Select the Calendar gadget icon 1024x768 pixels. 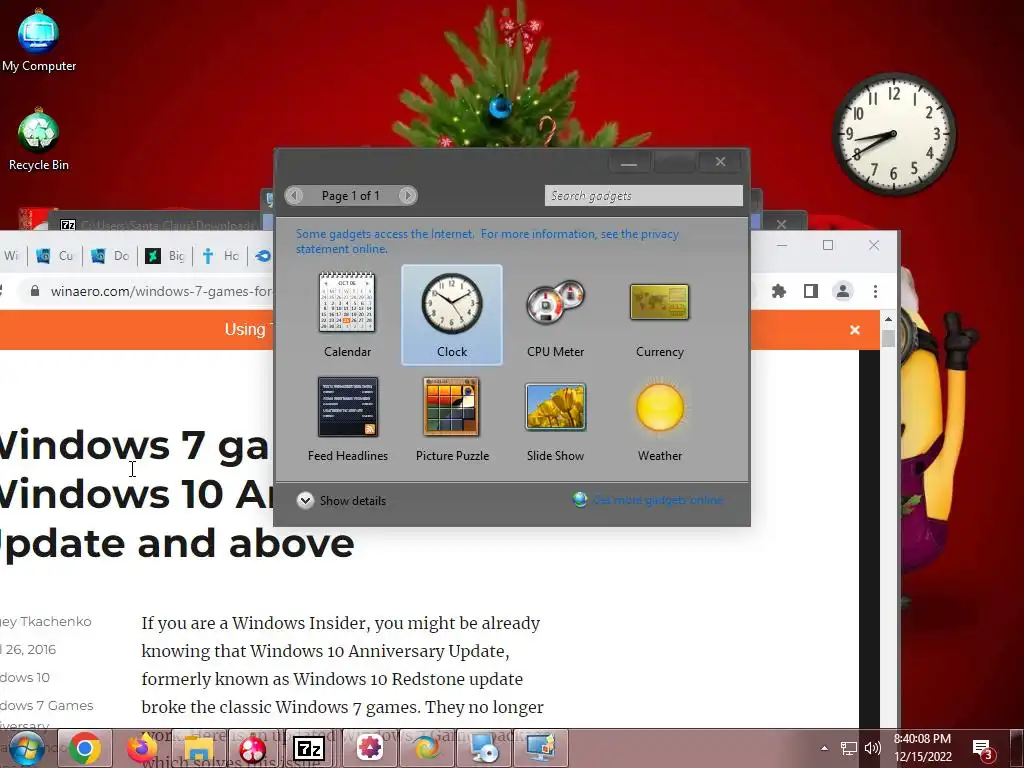347,302
